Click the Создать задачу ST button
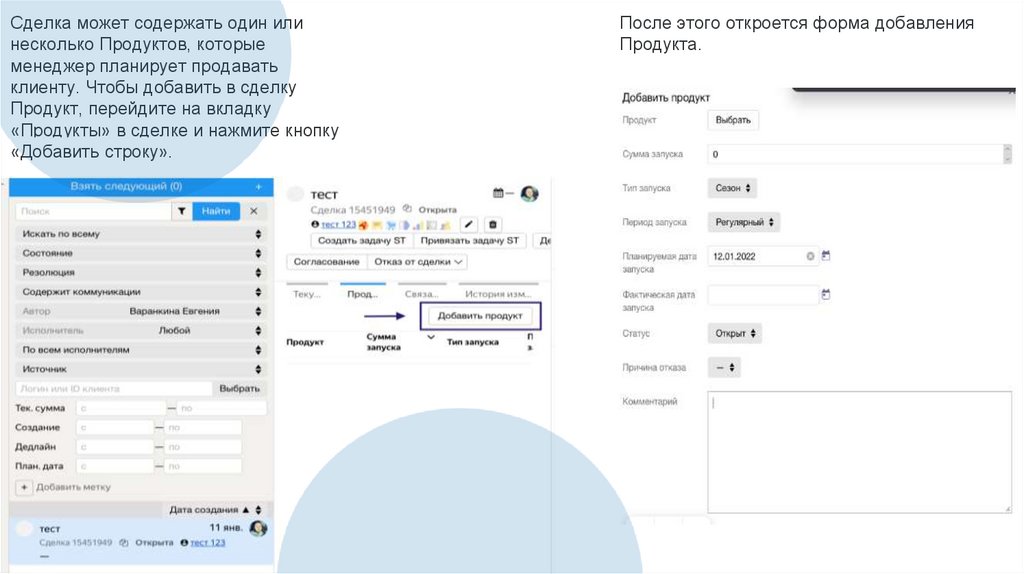The height and width of the screenshot is (574, 1024). [362, 241]
